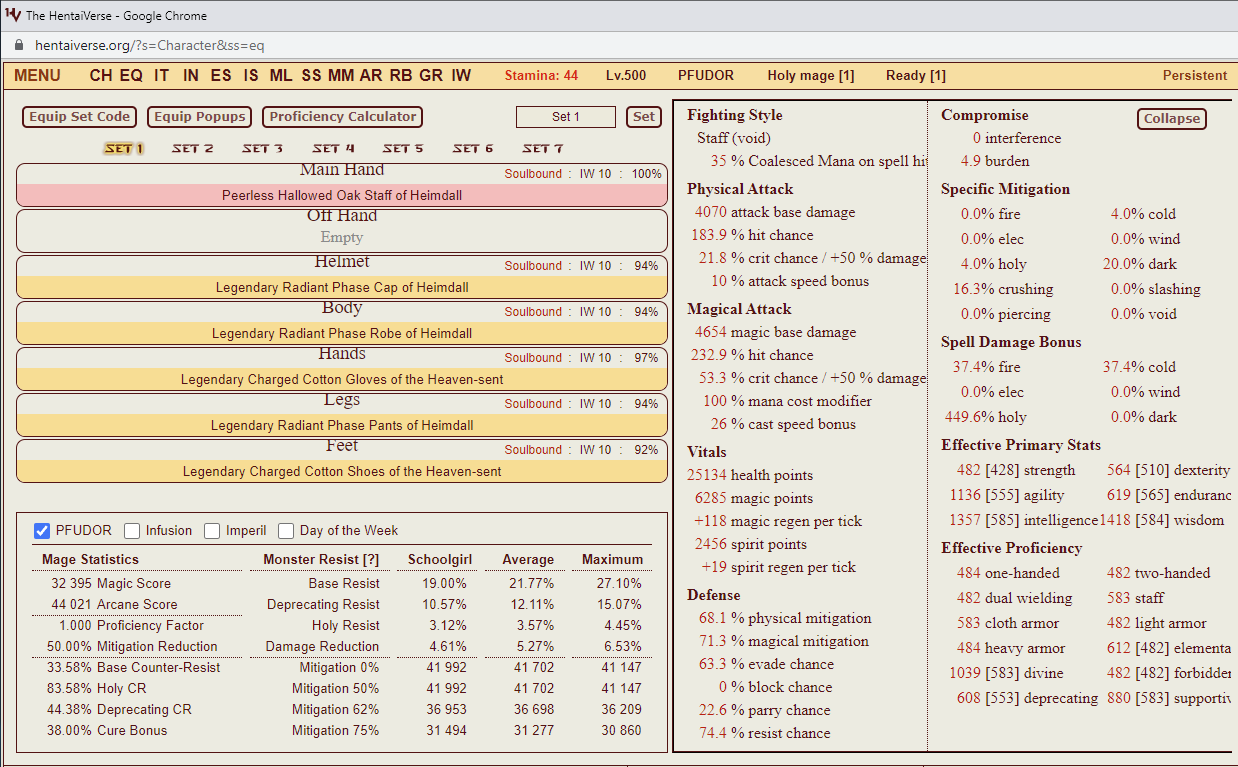Click the Ready [1] status label
The height and width of the screenshot is (767, 1238).
coord(916,76)
